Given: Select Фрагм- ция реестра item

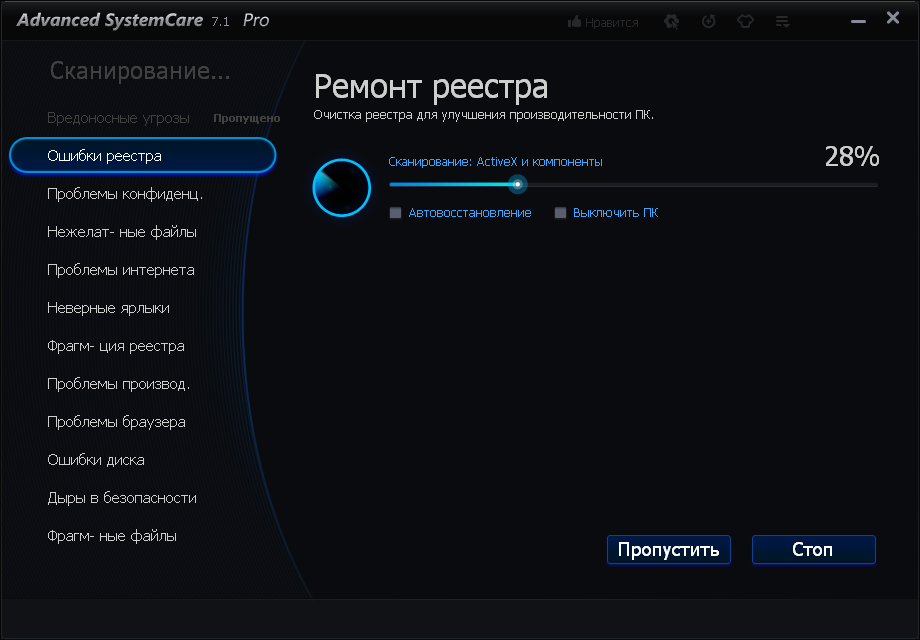Looking at the screenshot, I should [116, 346].
